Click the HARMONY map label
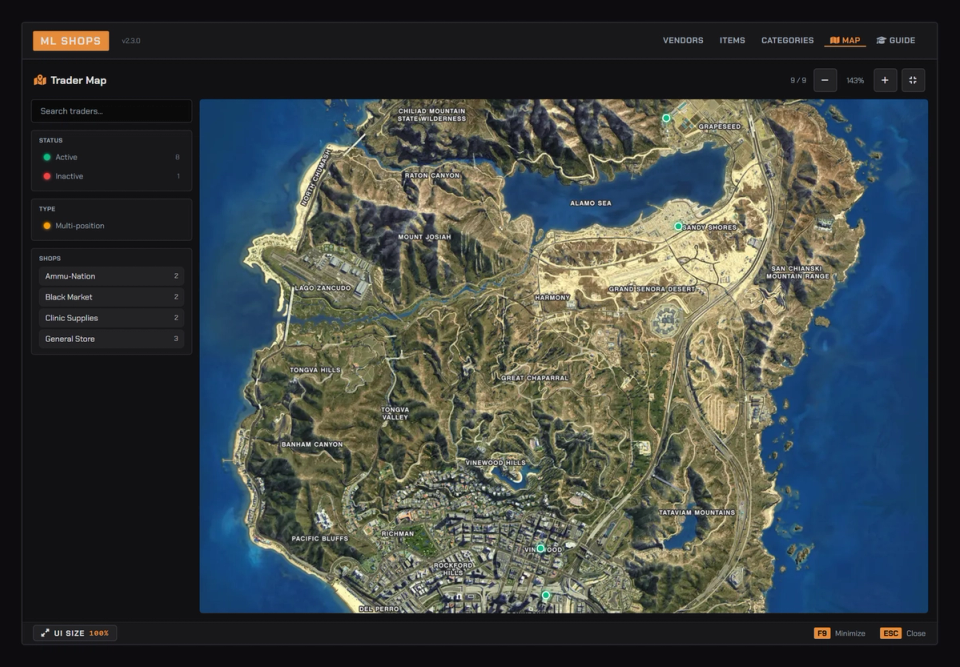The image size is (960, 667). pyautogui.click(x=552, y=298)
